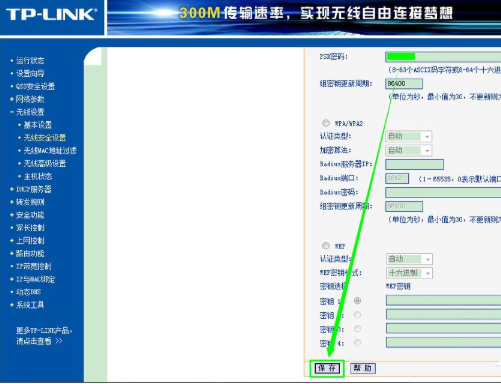Expand 系统工具 menu
Viewport: 501px width, 384px height.
(30, 305)
